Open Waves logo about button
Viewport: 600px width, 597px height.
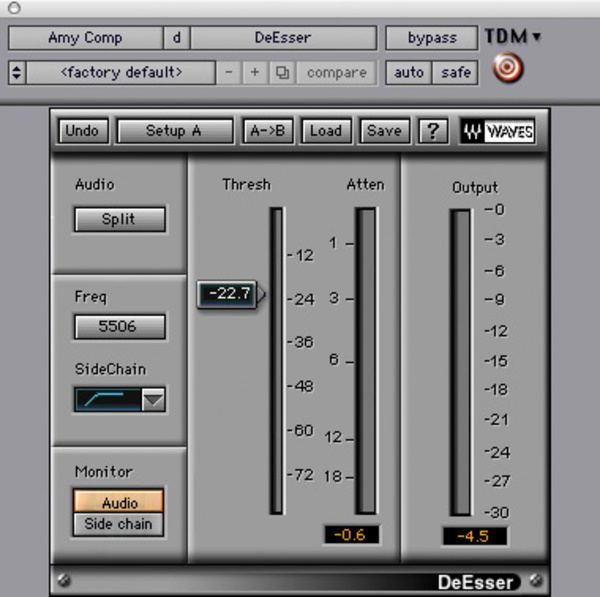[497, 131]
